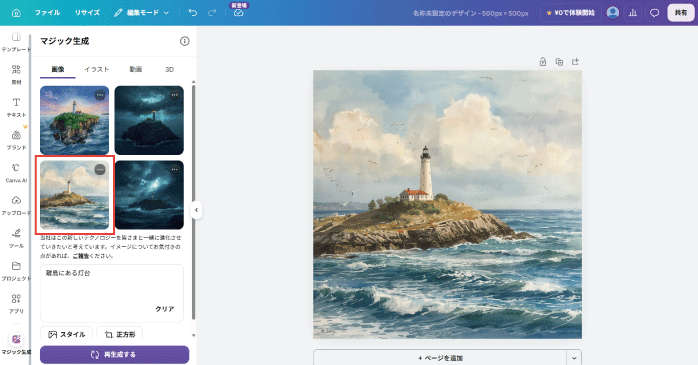Screen dimensions: 698x365
Task: Open アプリ in the sidebar
Action: tap(16, 304)
